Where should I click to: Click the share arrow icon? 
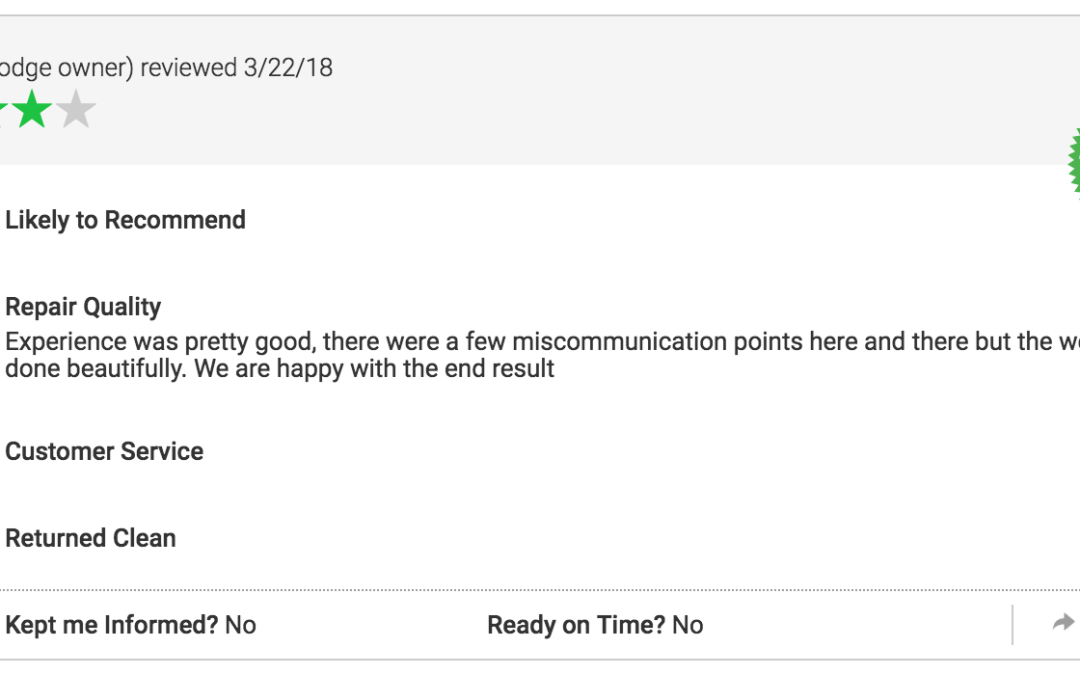1063,623
